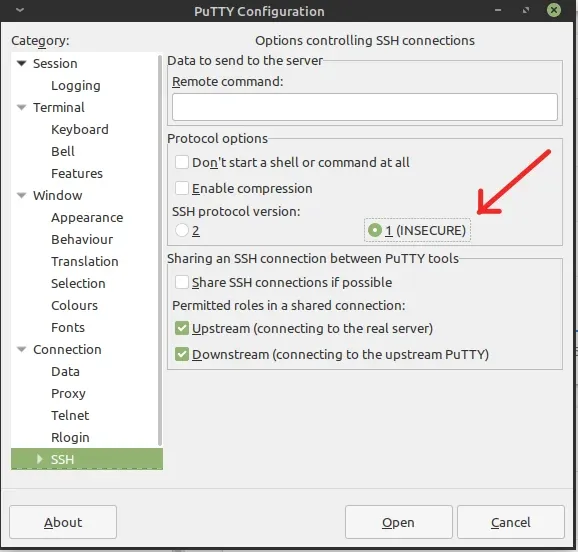Select Telnet under Connection
578x552 pixels.
[70, 415]
